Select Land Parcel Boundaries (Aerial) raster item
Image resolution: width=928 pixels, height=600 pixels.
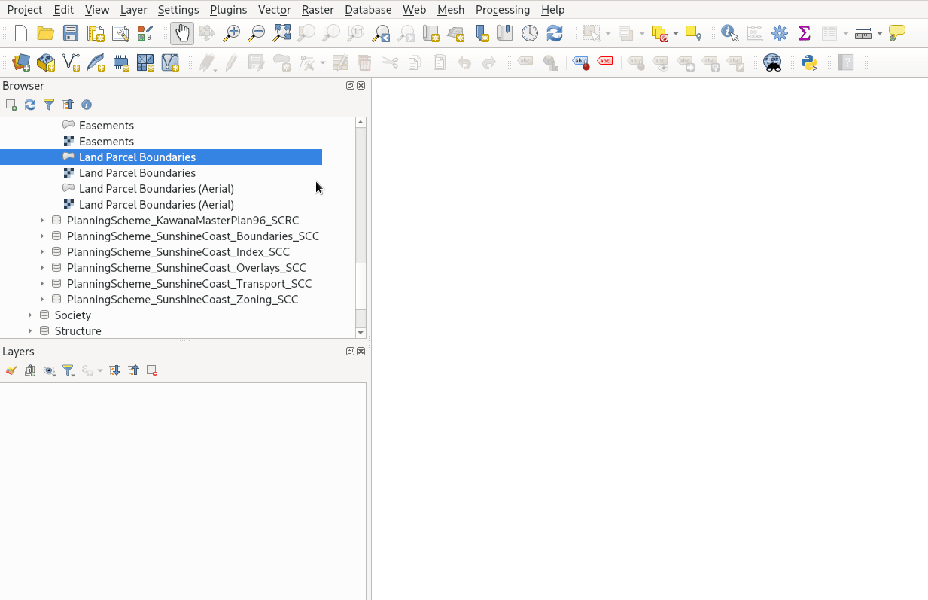pos(156,204)
